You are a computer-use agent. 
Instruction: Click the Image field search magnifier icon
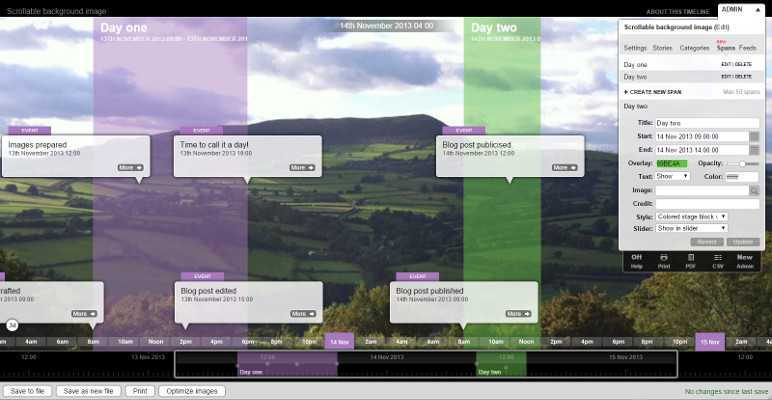coord(754,191)
